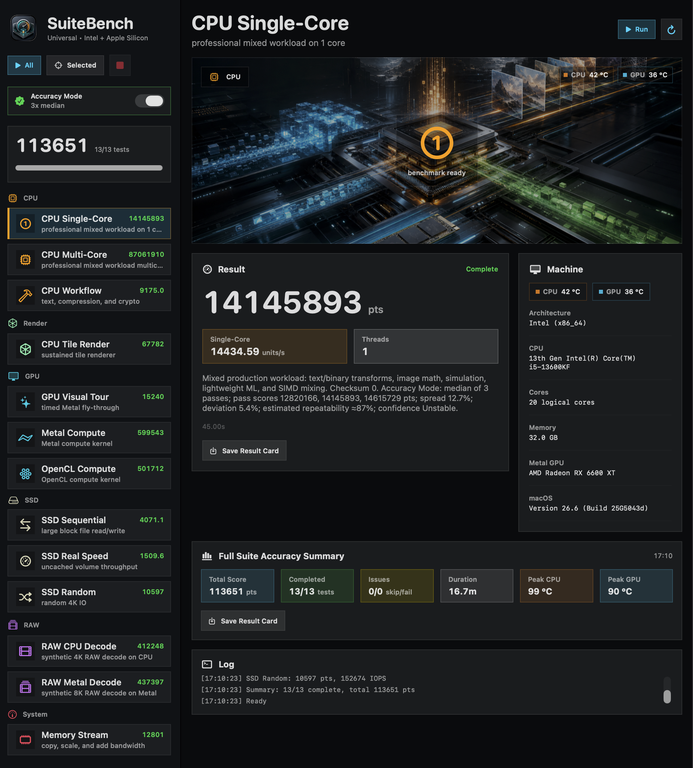Save Result Card in the Result panel
The height and width of the screenshot is (768, 693).
coord(244,451)
